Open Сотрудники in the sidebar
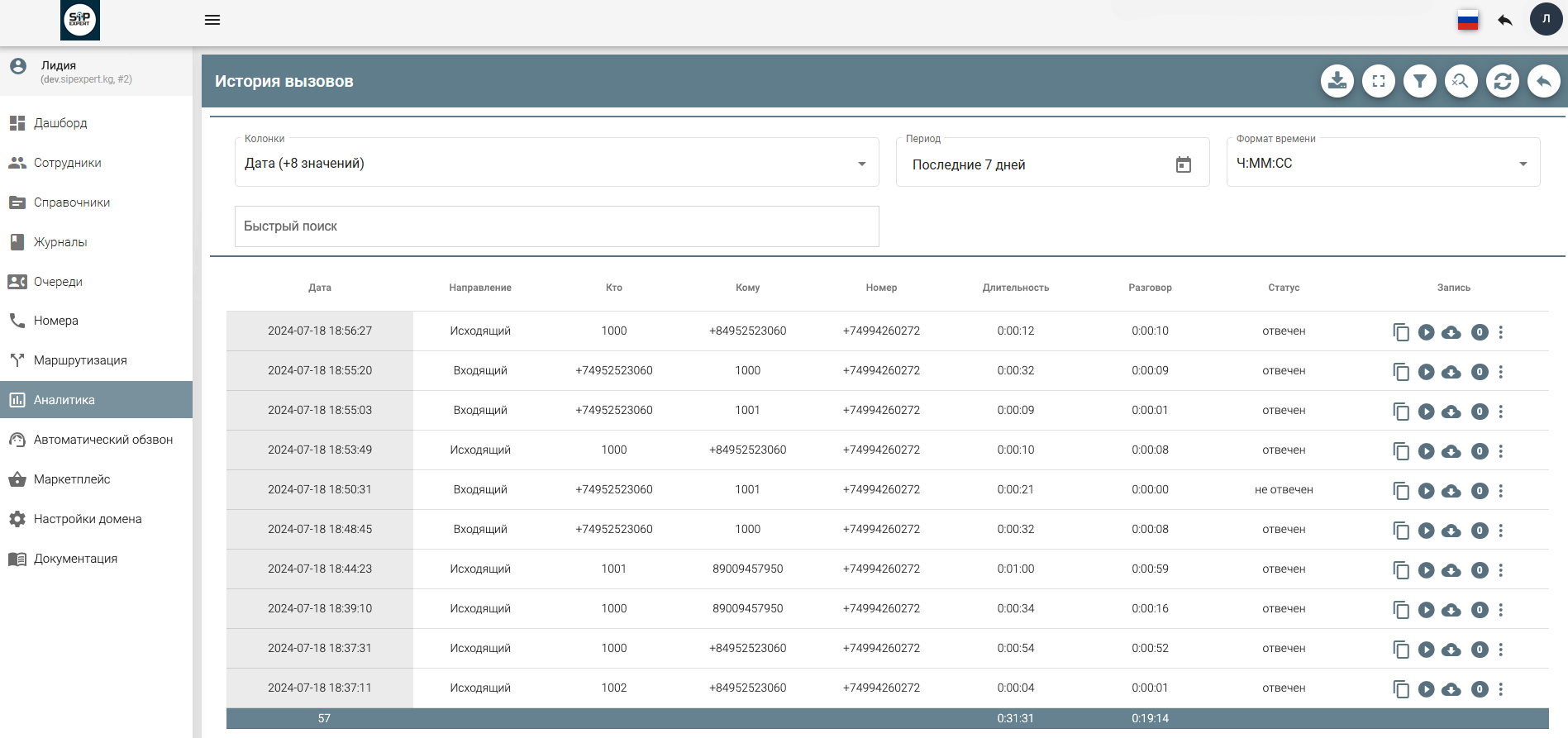 (68, 163)
